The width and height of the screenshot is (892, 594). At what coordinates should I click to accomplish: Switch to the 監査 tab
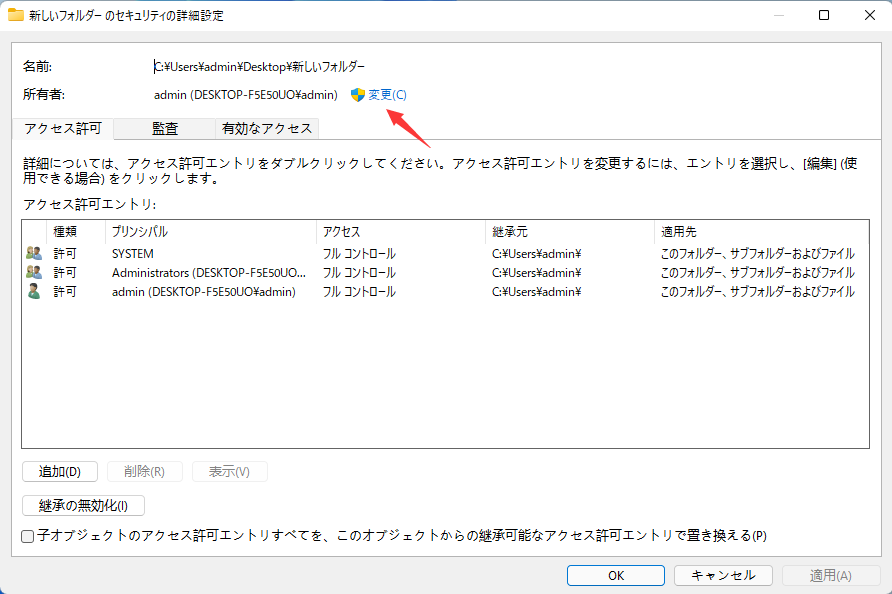[166, 128]
